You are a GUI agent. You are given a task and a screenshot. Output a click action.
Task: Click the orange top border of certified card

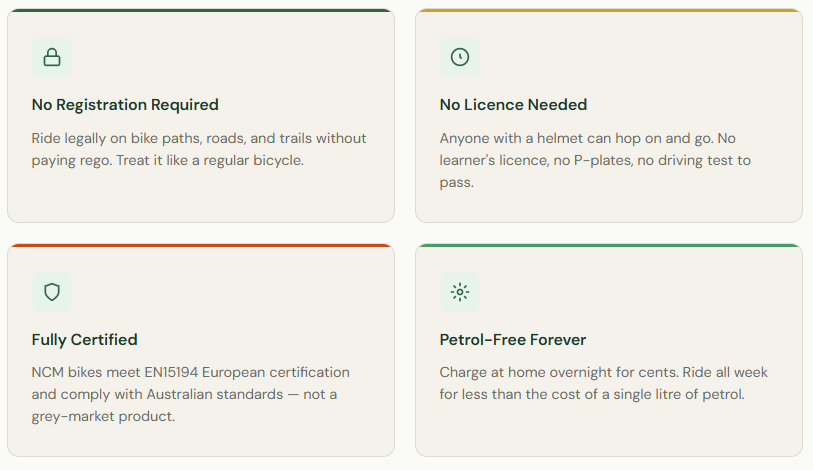201,245
